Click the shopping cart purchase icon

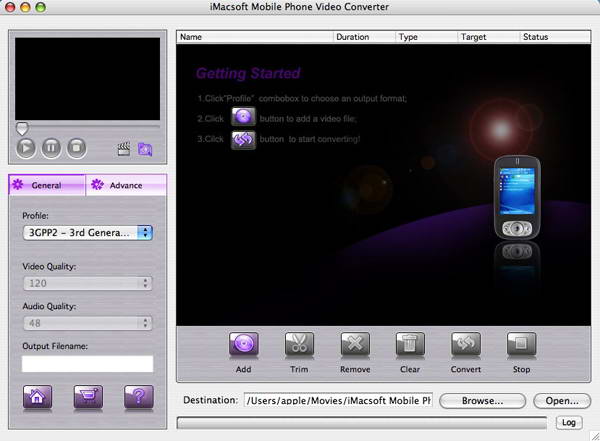[x=88, y=397]
